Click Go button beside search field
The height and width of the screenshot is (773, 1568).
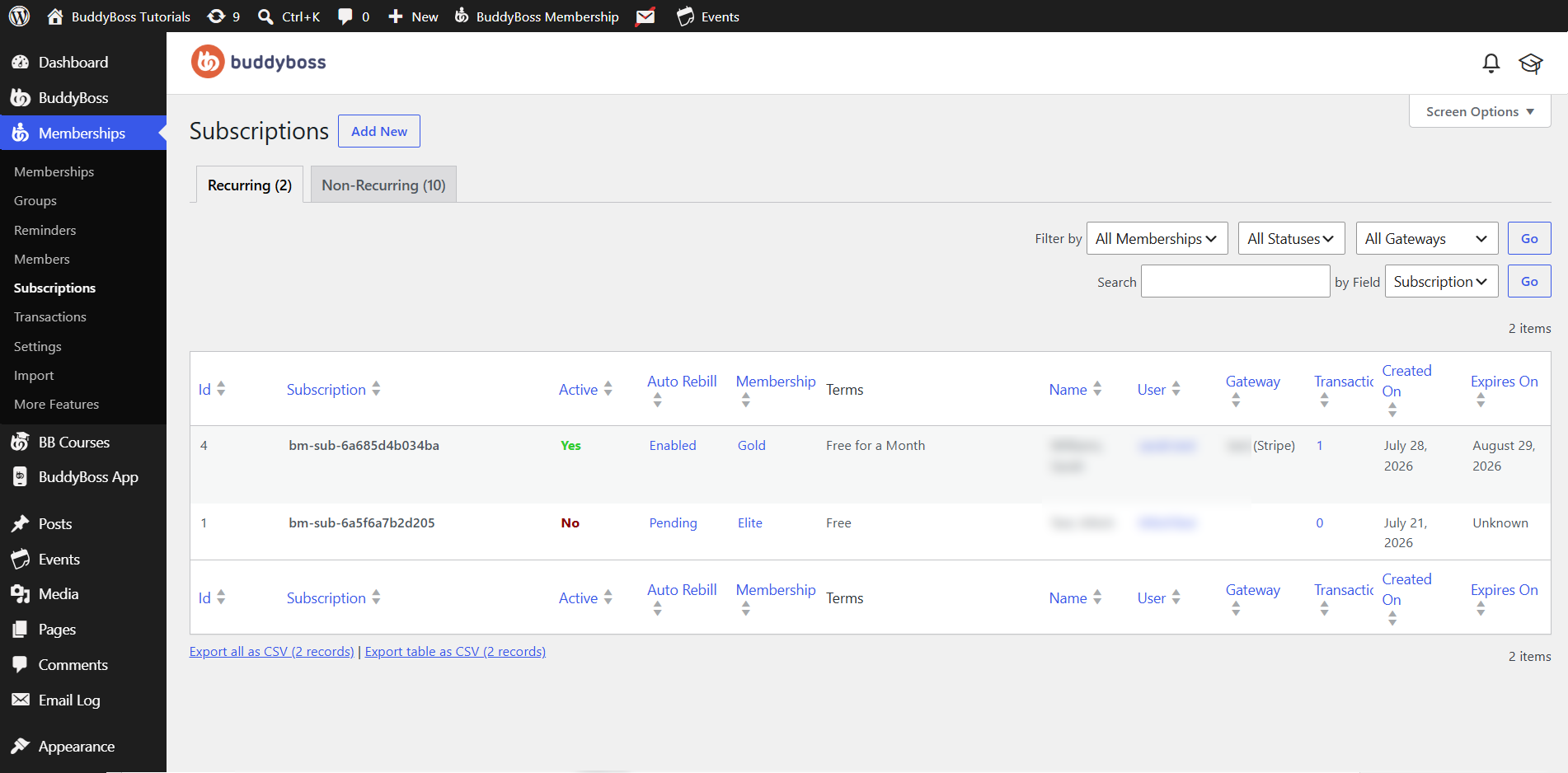point(1529,281)
